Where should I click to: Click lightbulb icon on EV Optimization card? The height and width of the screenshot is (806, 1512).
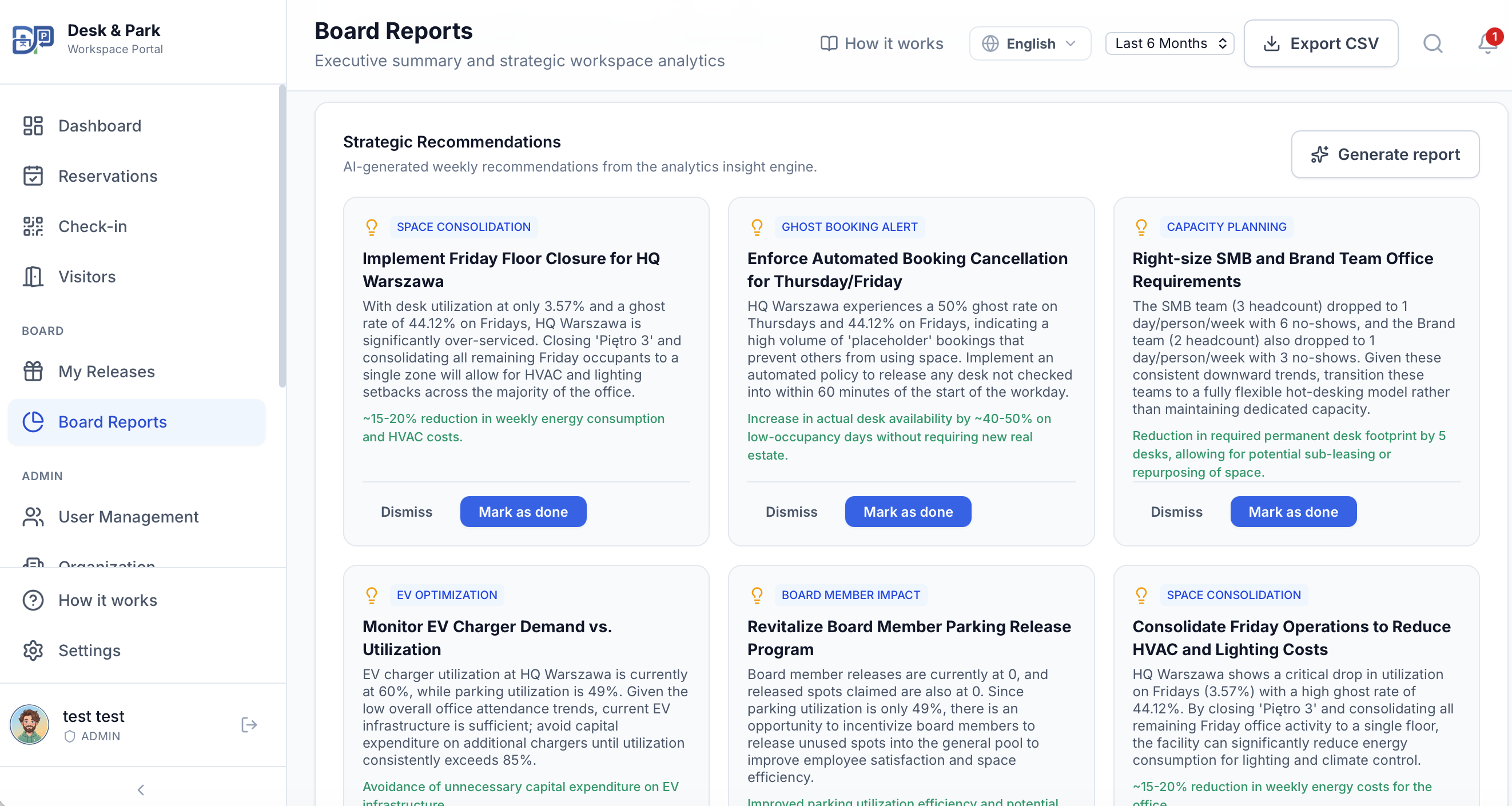(372, 596)
